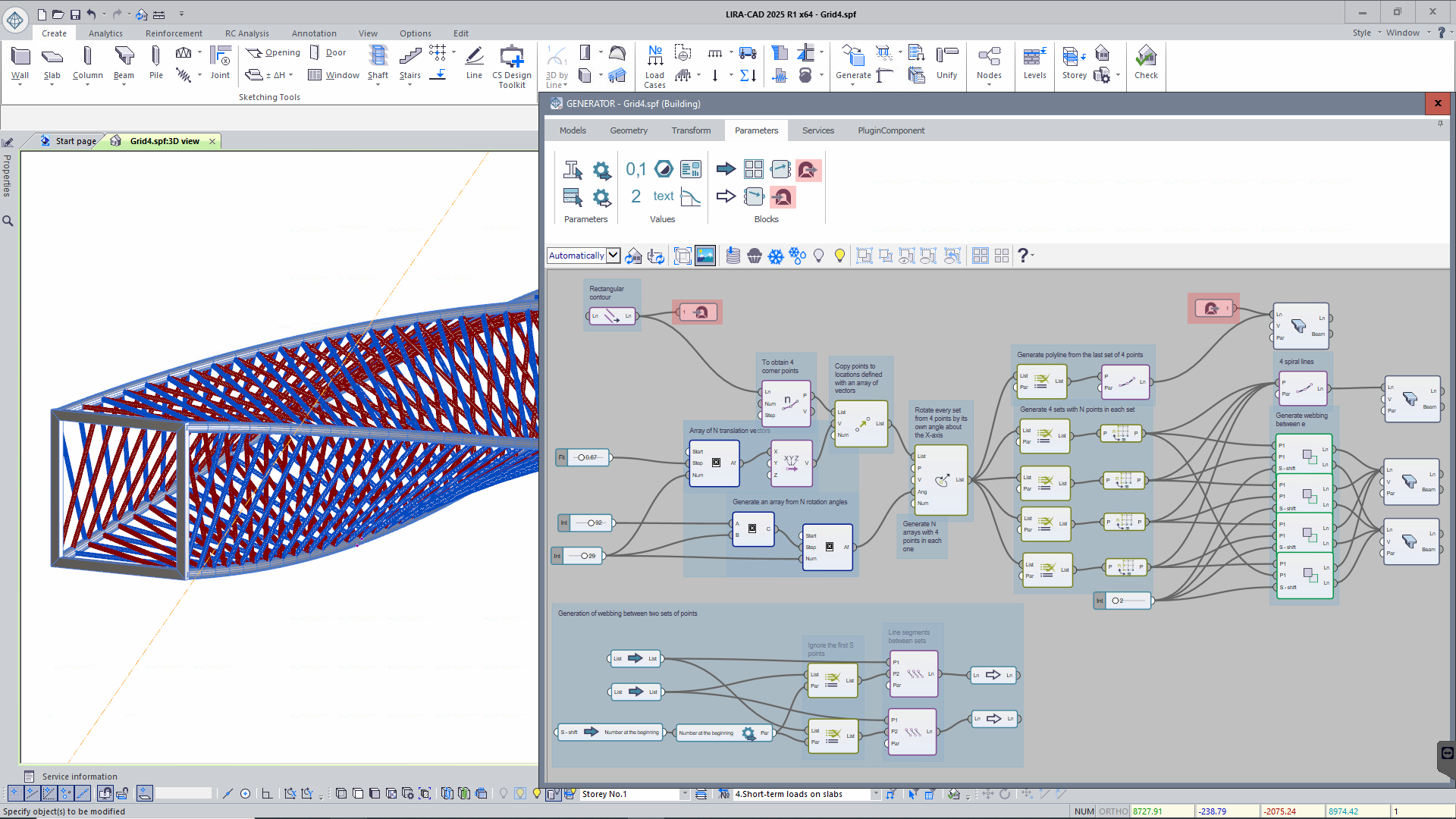Switch to the Geometry tab

click(x=629, y=130)
